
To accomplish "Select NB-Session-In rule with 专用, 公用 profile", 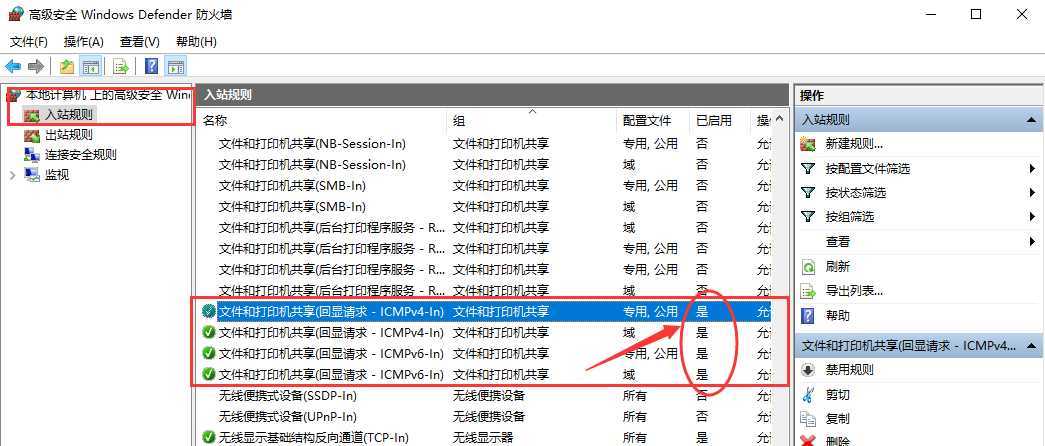I will pos(486,143).
